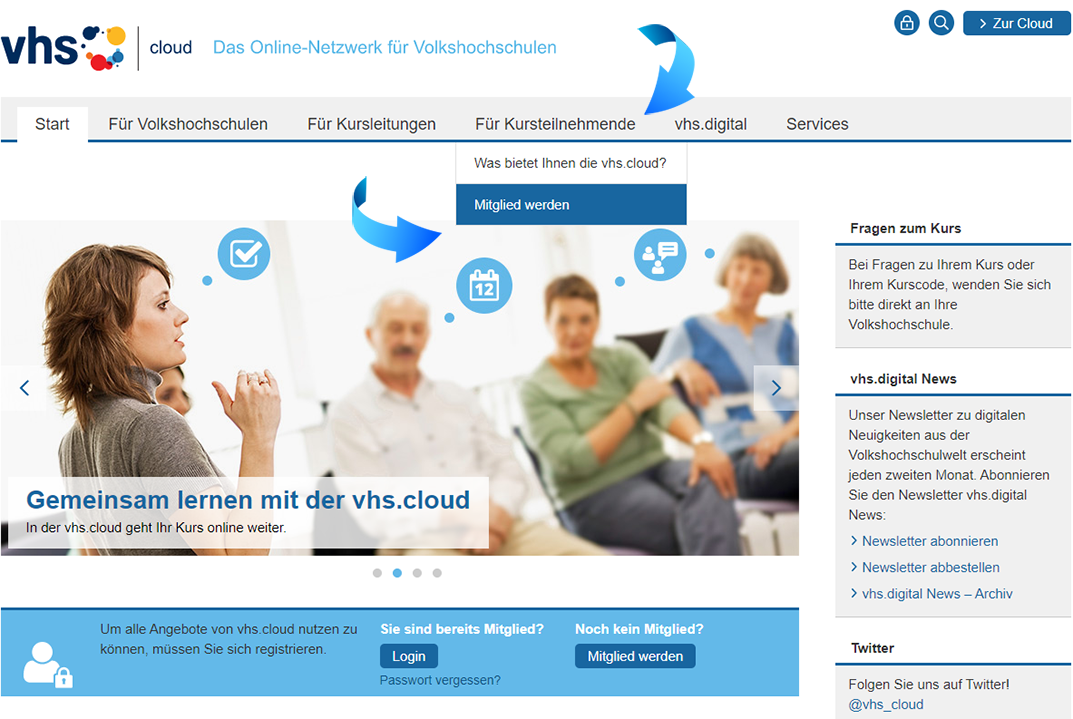Viewport: 1073px width, 719px height.
Task: Open Für Volkshochschulen menu
Action: [x=188, y=124]
